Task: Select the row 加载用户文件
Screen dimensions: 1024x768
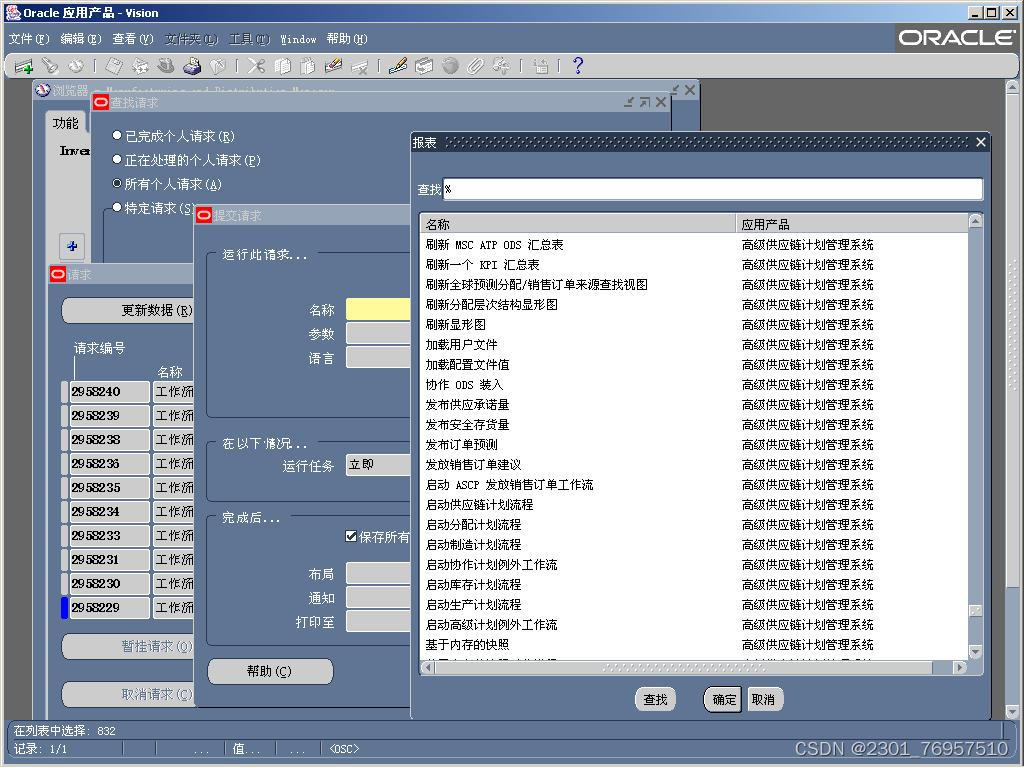Action: pos(694,345)
